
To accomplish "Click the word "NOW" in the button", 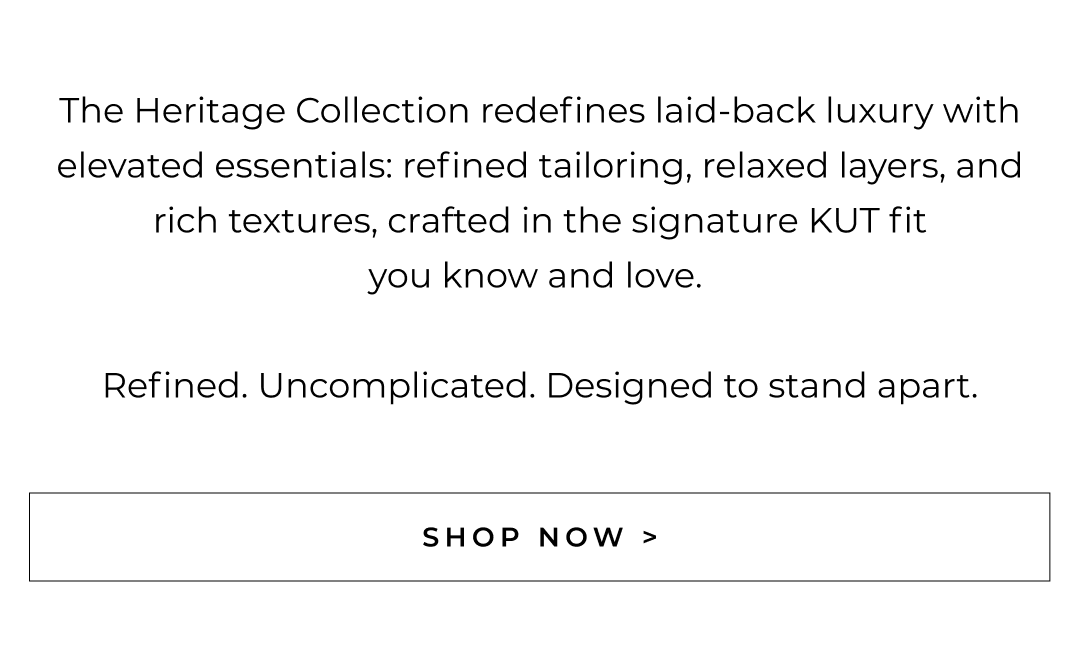I will (x=582, y=538).
